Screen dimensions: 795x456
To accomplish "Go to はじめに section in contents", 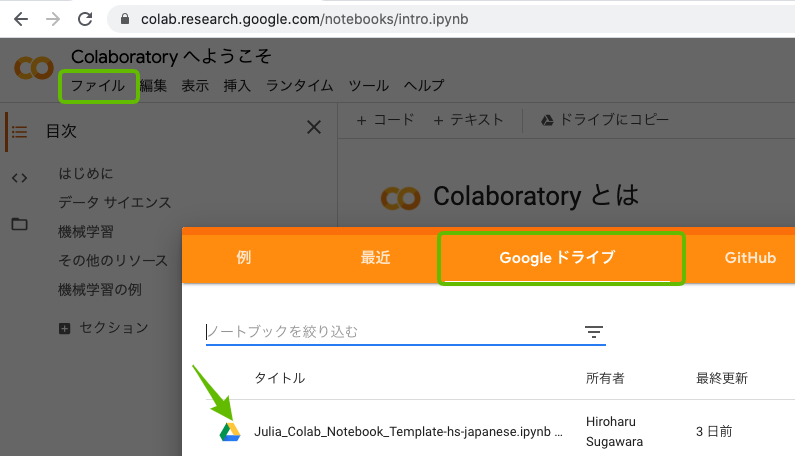I will point(86,173).
